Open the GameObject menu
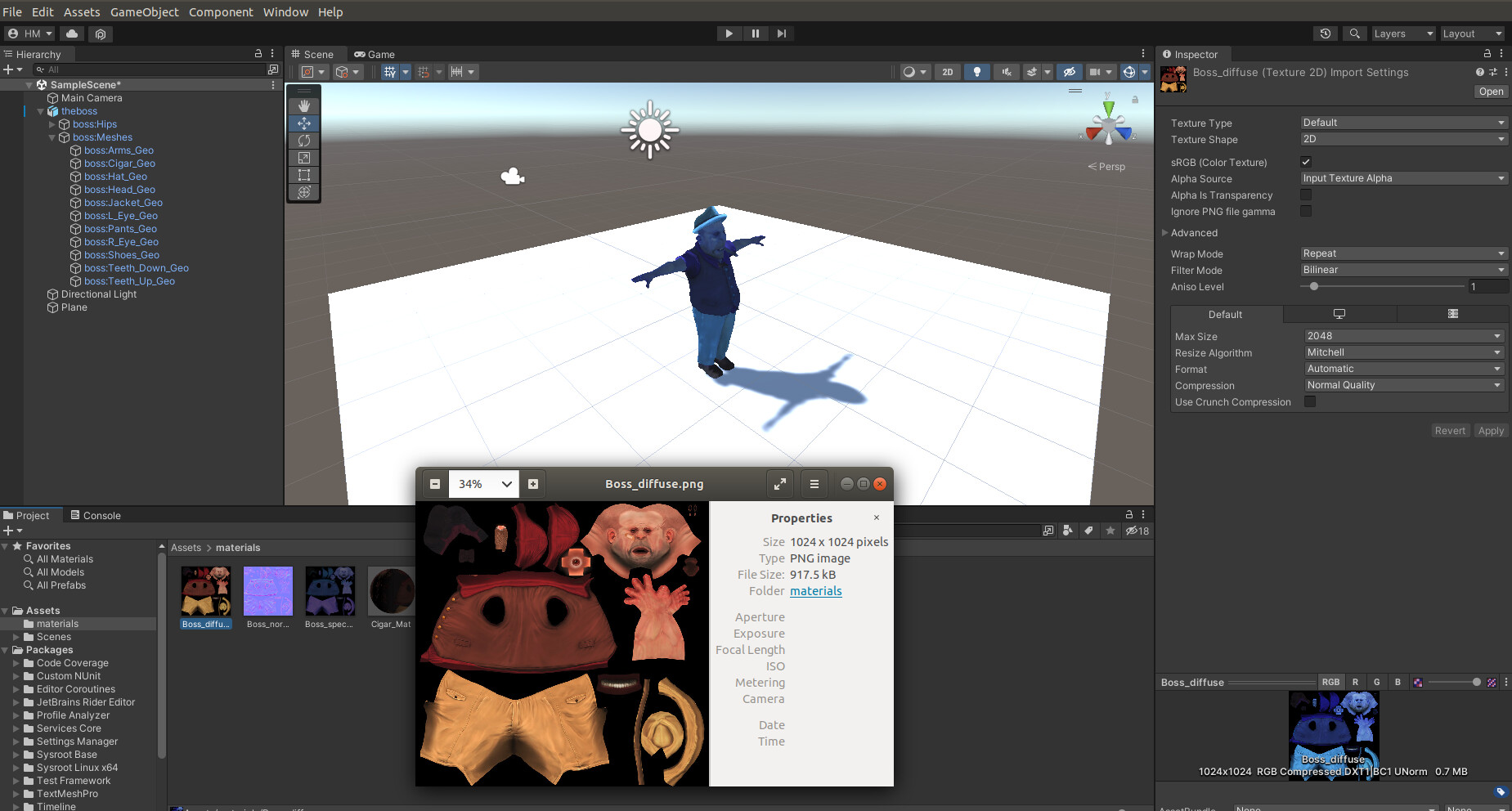The image size is (1512, 811). click(x=145, y=11)
